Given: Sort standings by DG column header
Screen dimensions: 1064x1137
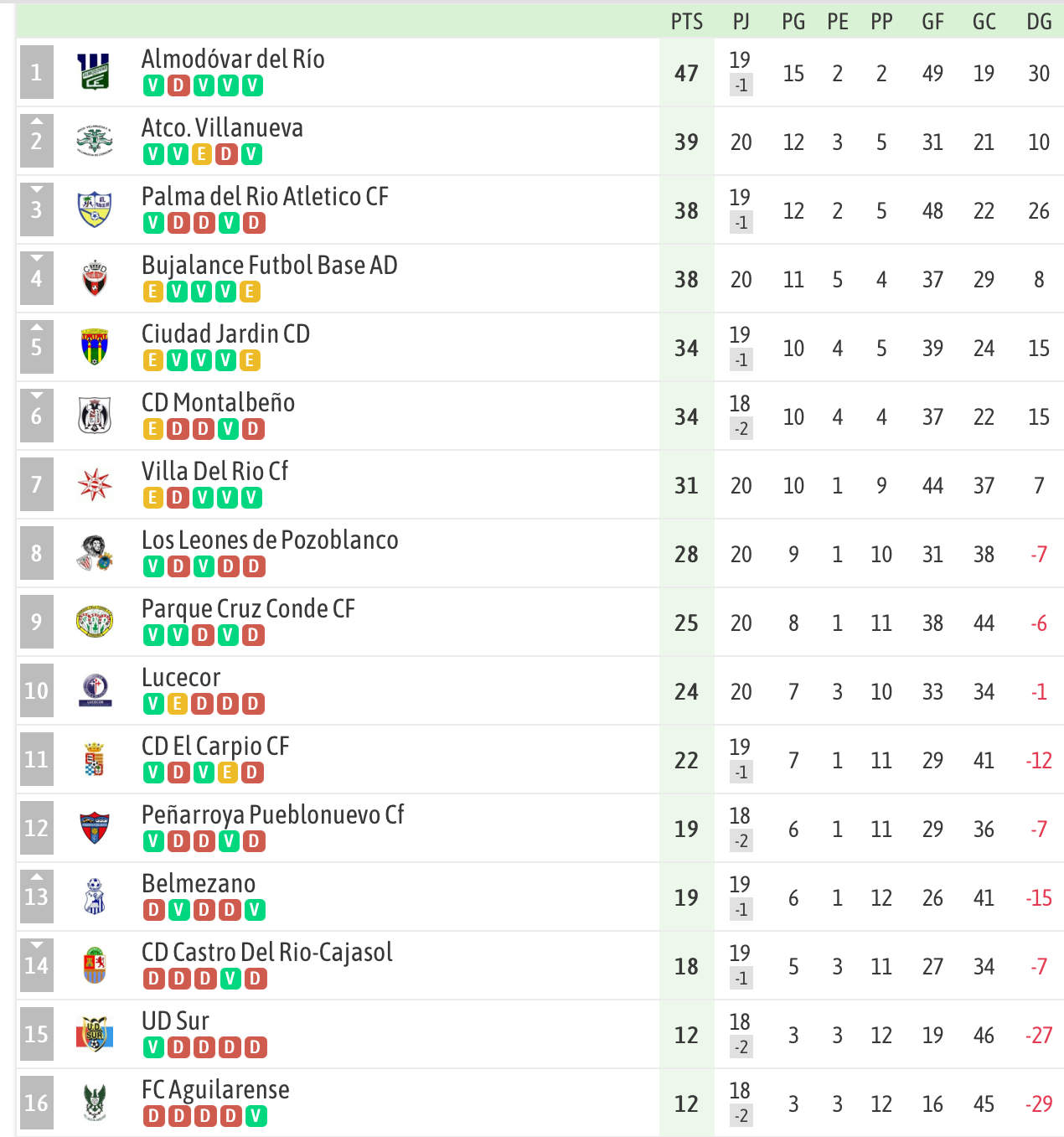Looking at the screenshot, I should tap(1039, 22).
